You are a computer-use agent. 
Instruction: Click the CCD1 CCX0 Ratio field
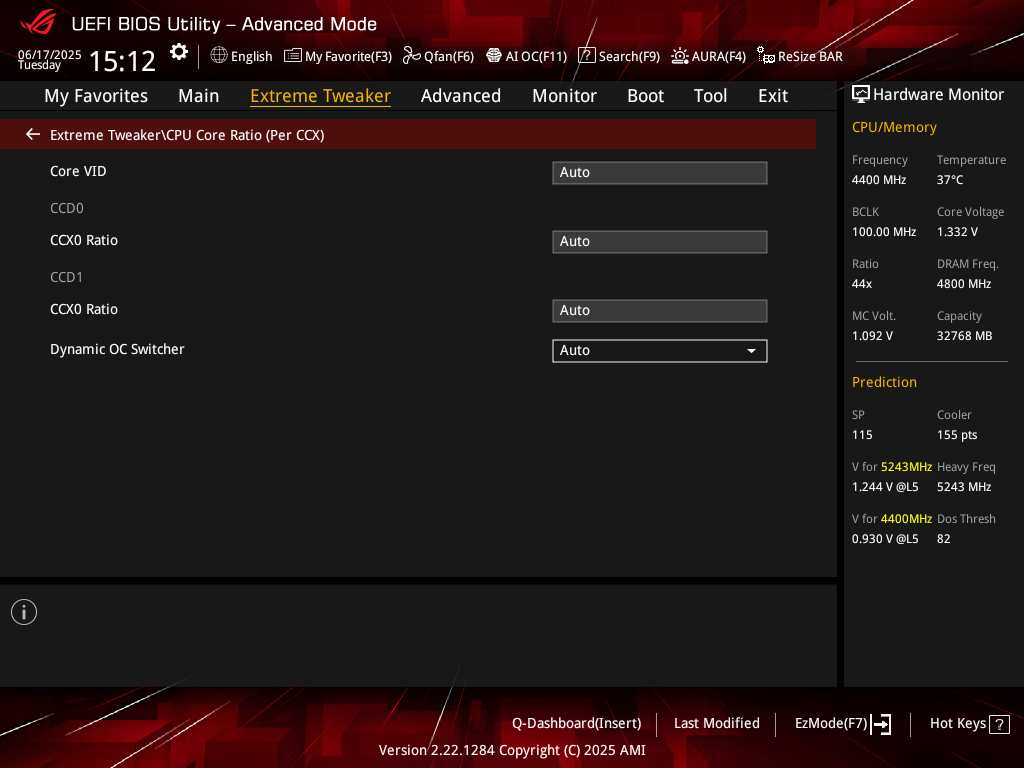tap(660, 311)
